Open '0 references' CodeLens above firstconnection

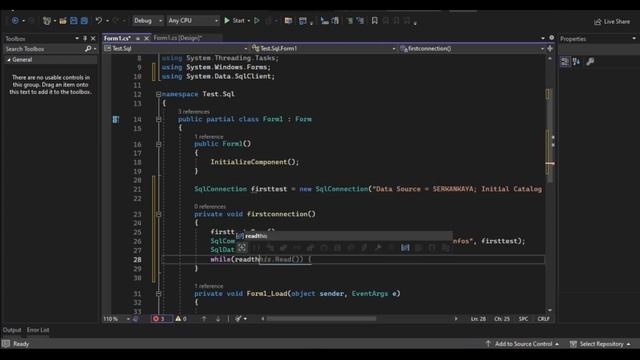pyautogui.click(x=210, y=207)
